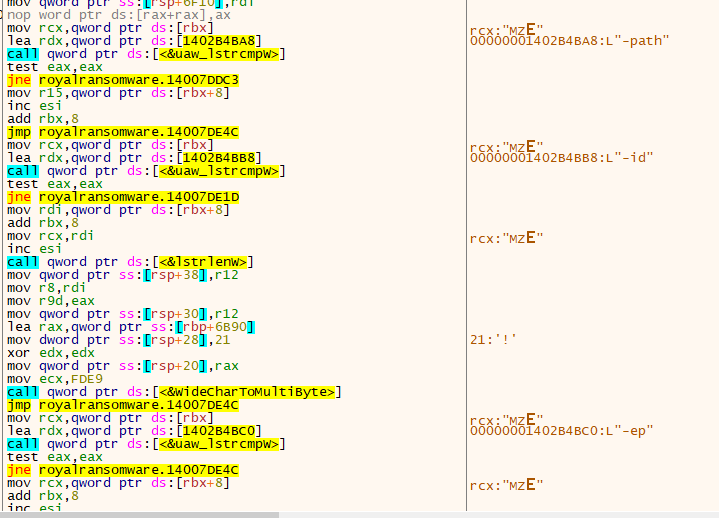Select the mov rdi,qword ptr ds:[rbx+8] line

(x=118, y=210)
